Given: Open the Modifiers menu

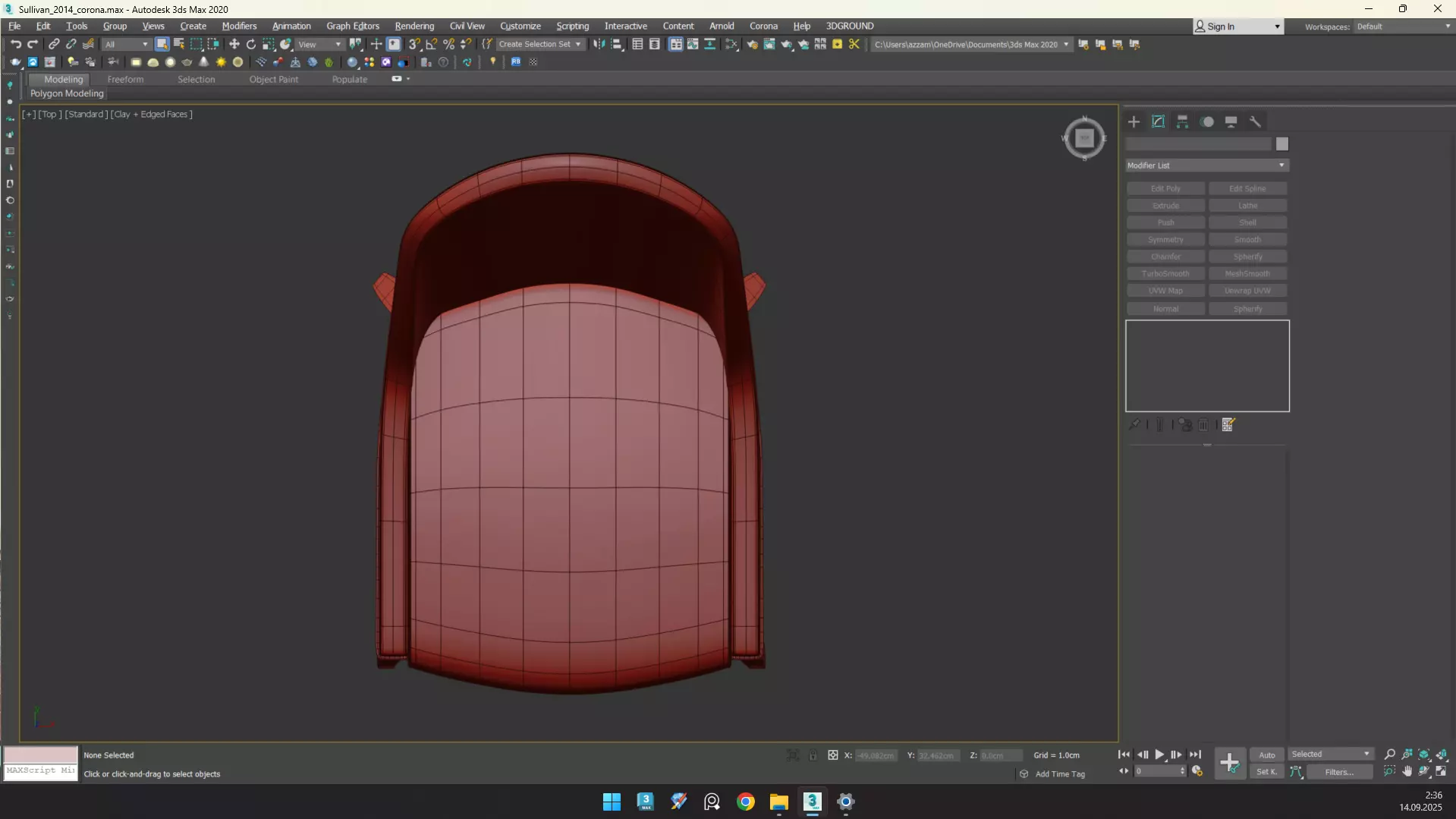Looking at the screenshot, I should [x=239, y=26].
